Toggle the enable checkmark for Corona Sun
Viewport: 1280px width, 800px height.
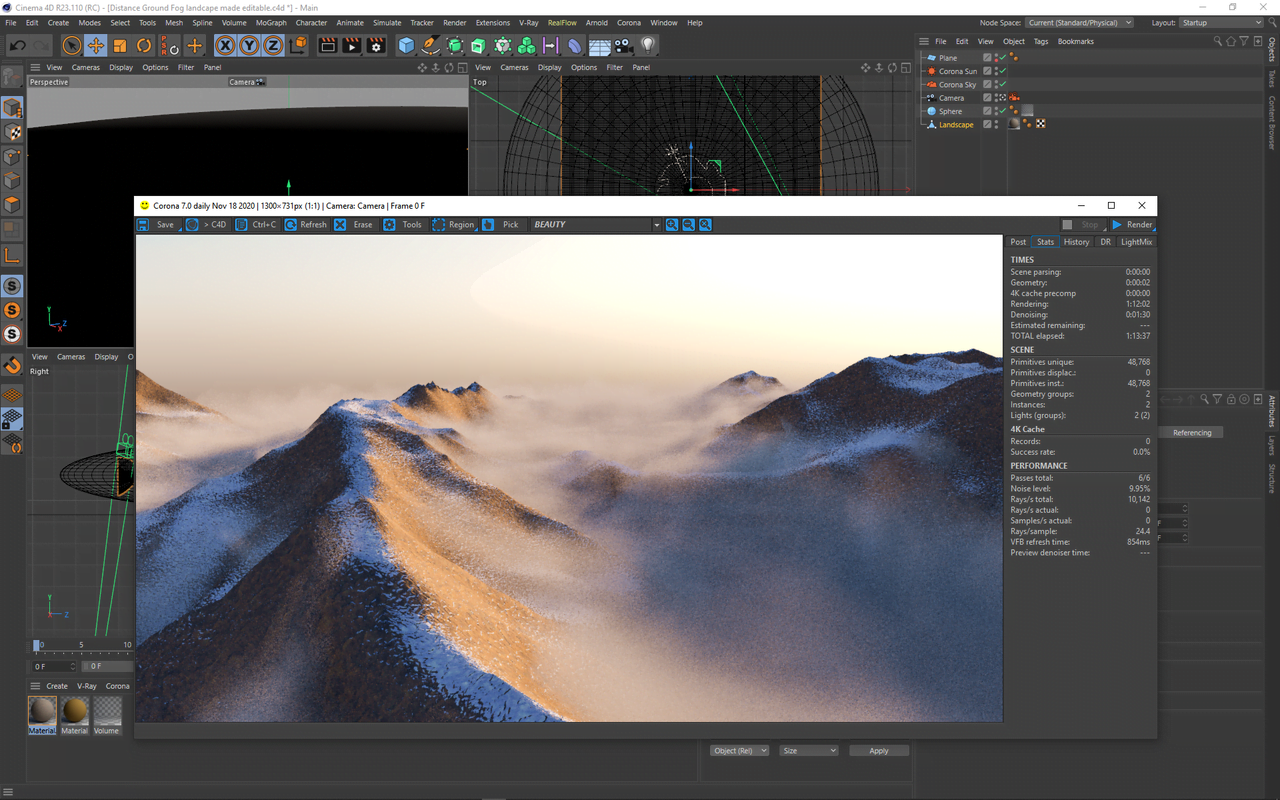(x=1002, y=71)
